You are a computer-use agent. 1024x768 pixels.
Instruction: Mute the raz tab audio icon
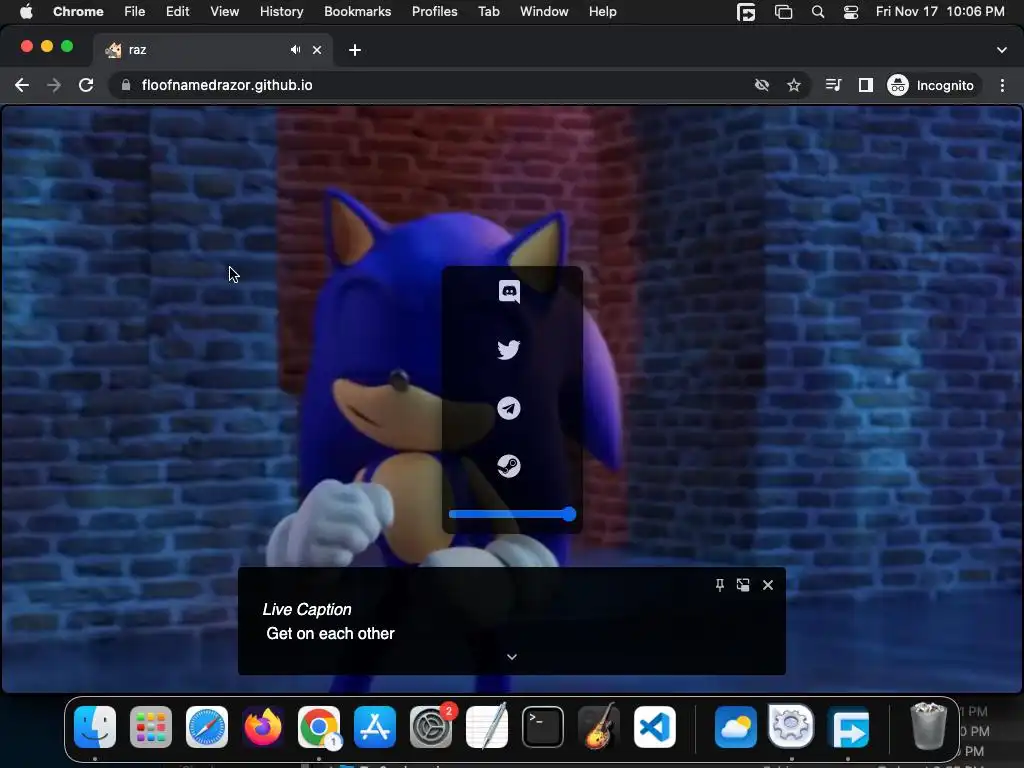tap(295, 50)
